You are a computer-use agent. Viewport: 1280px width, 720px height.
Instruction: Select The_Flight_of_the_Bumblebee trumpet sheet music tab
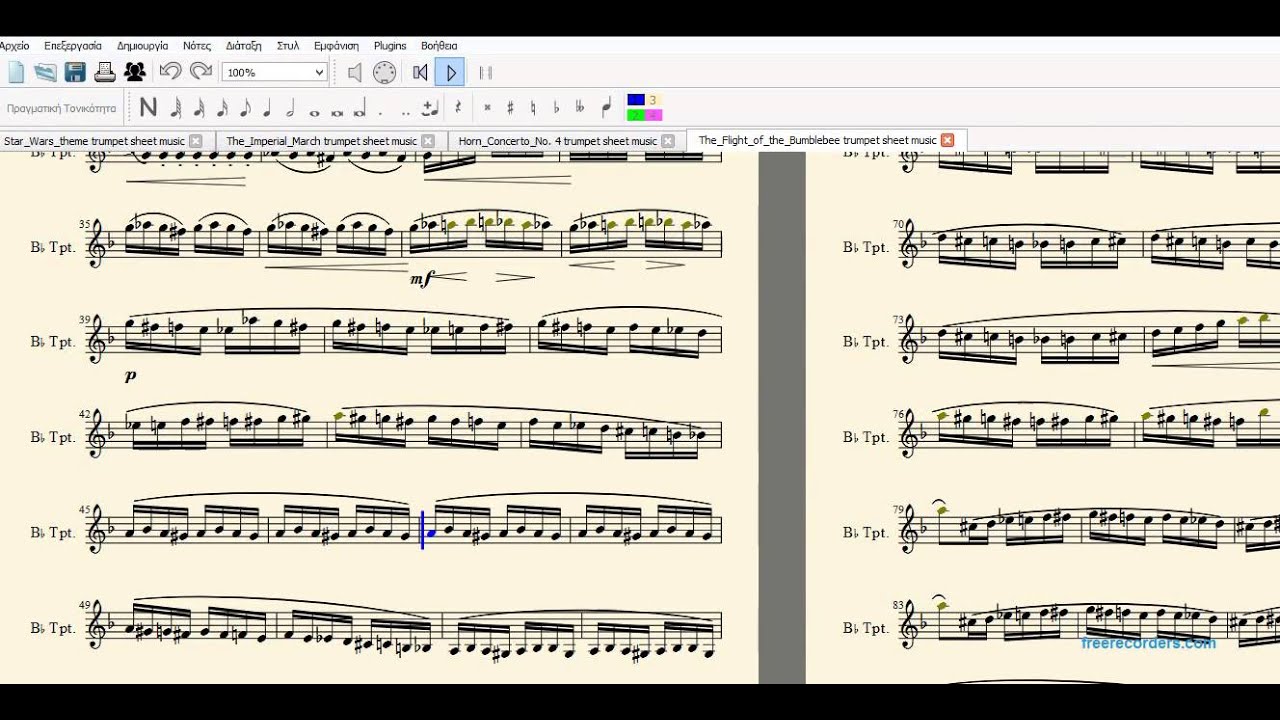tap(817, 140)
